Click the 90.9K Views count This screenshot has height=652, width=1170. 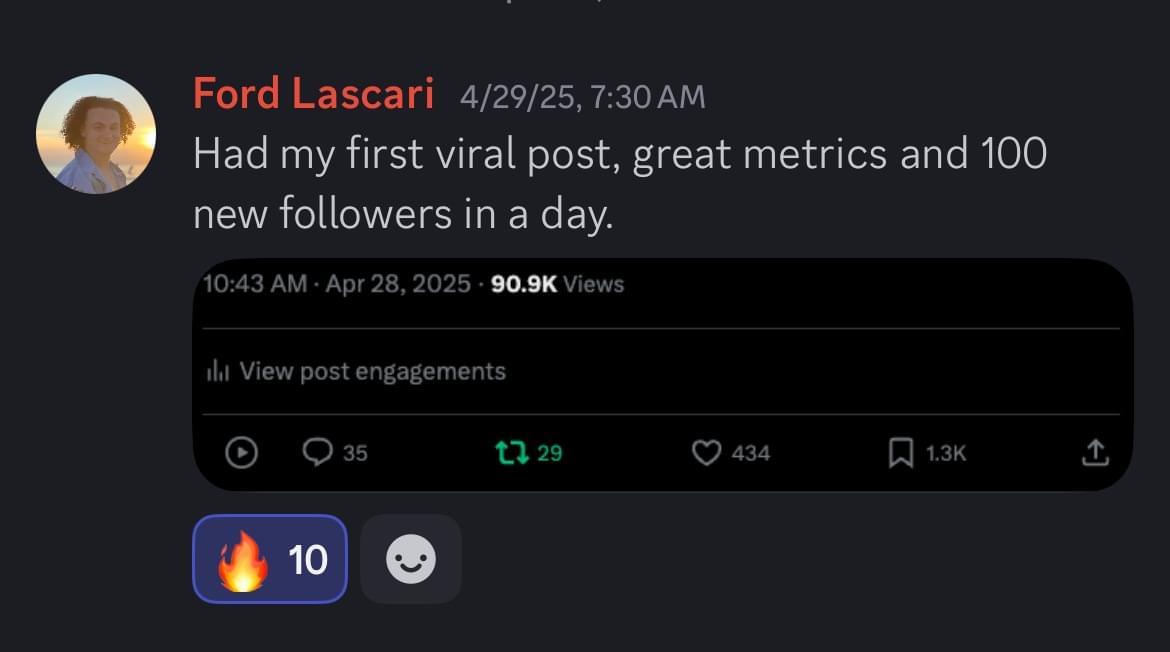[557, 284]
